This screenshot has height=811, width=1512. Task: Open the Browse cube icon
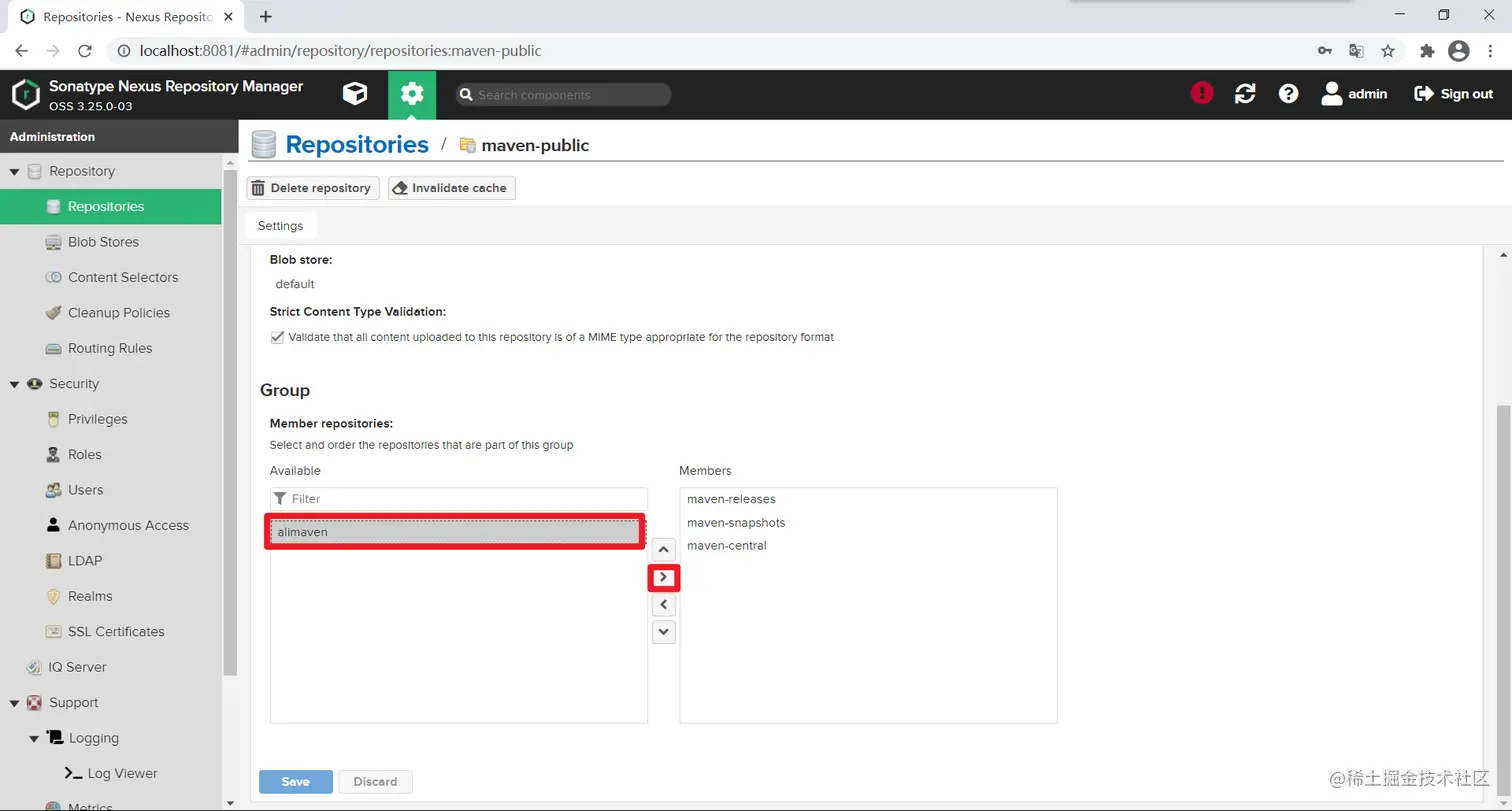[355, 94]
